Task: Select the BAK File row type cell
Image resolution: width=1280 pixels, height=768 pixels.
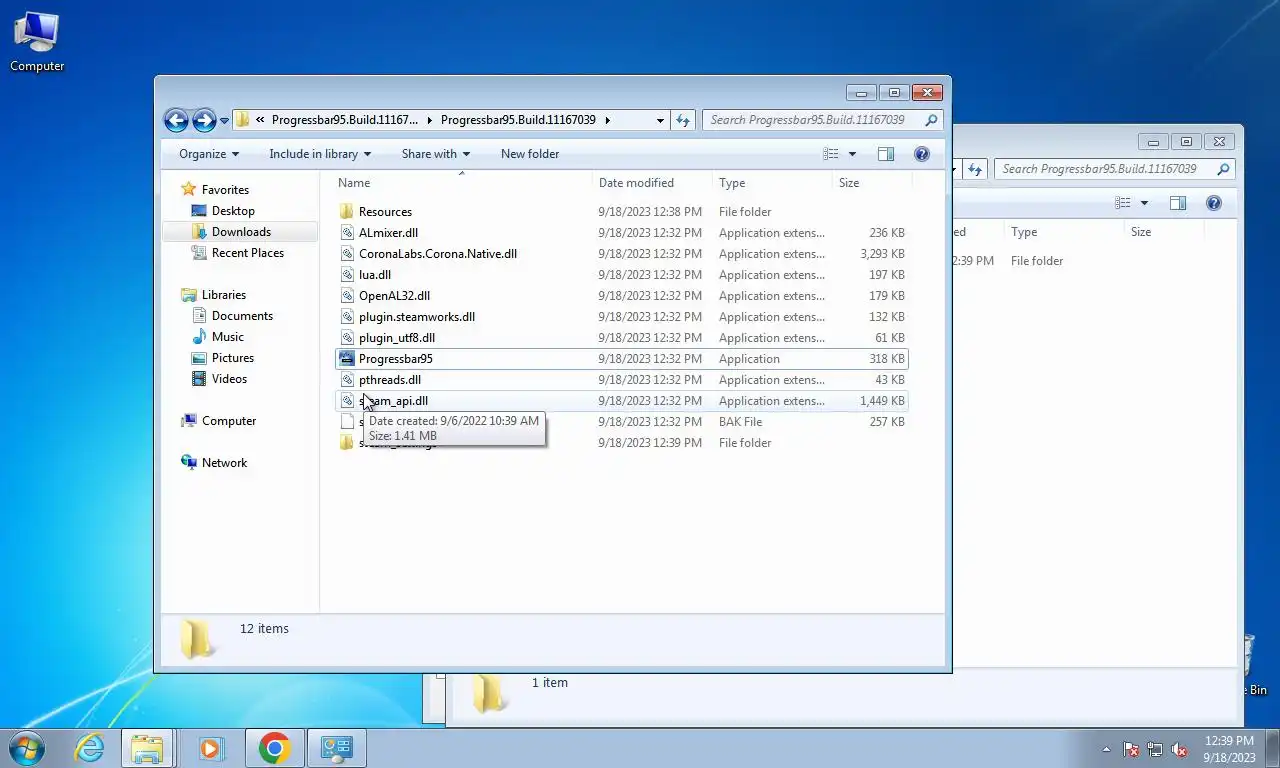Action: point(740,422)
